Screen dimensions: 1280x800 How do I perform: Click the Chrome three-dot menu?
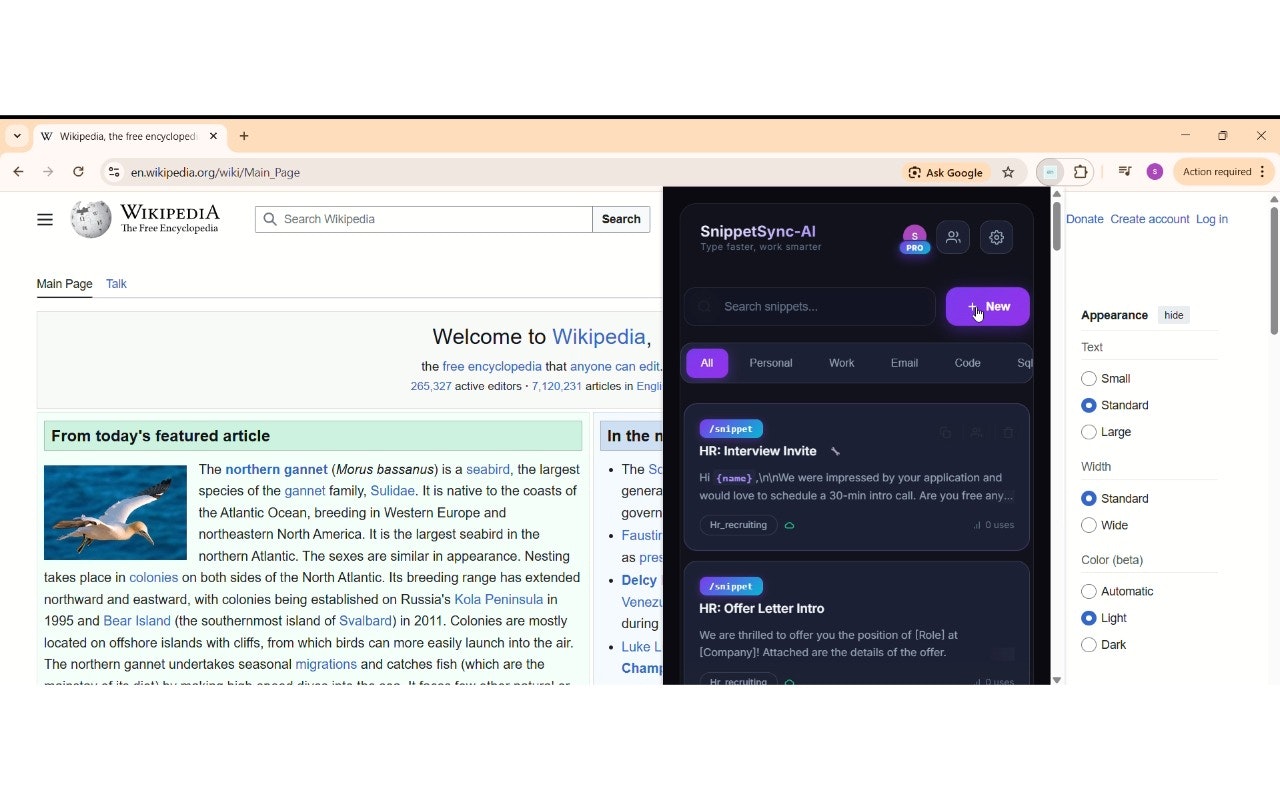pyautogui.click(x=1263, y=172)
